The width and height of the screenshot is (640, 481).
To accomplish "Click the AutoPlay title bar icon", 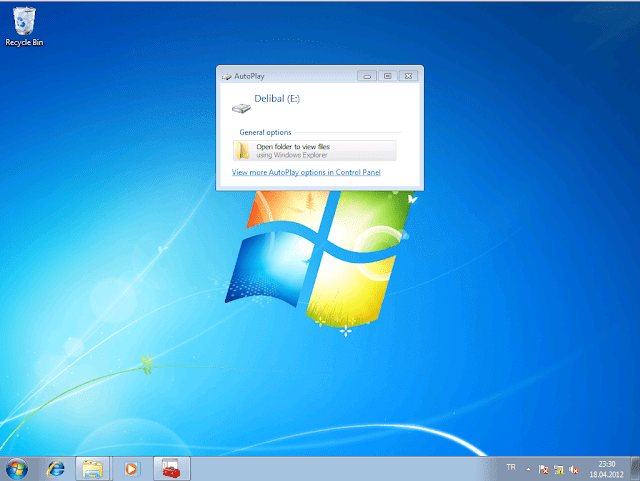I will click(x=226, y=75).
